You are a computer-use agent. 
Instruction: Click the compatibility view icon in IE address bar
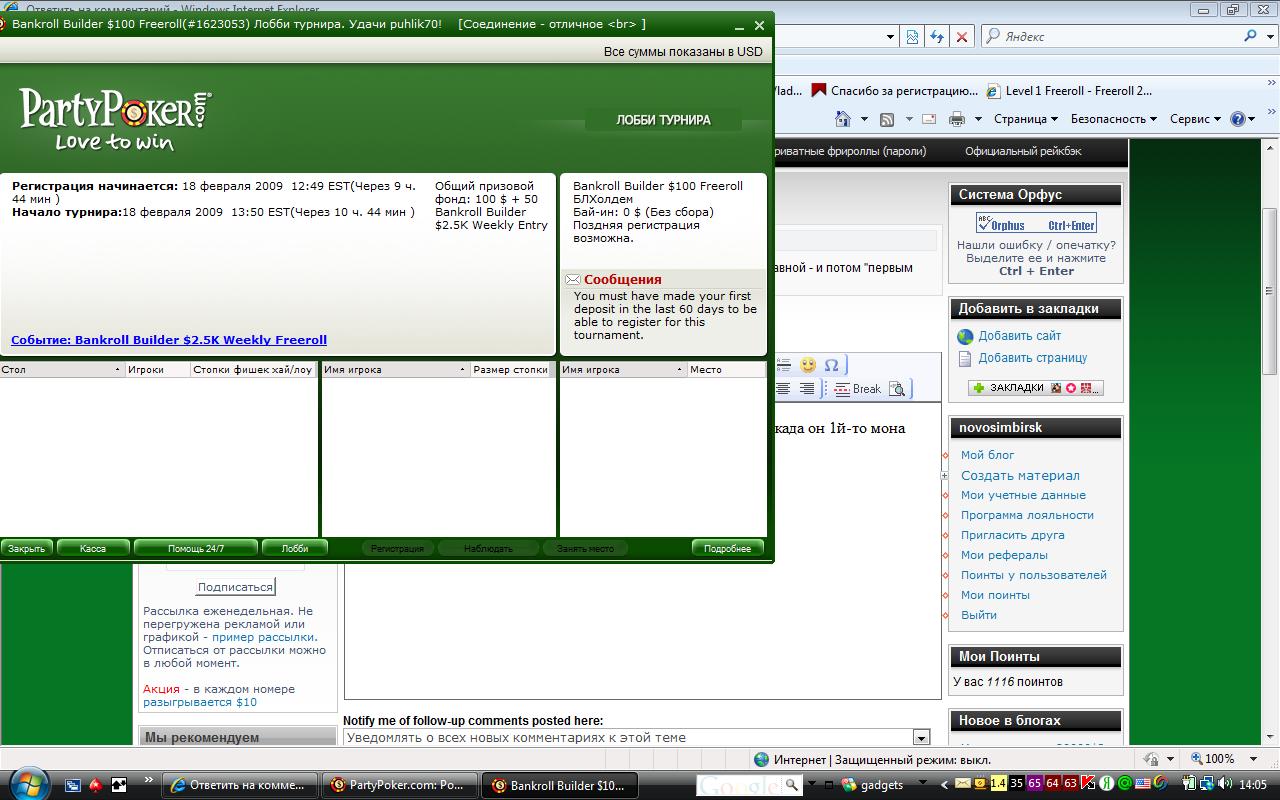[912, 36]
